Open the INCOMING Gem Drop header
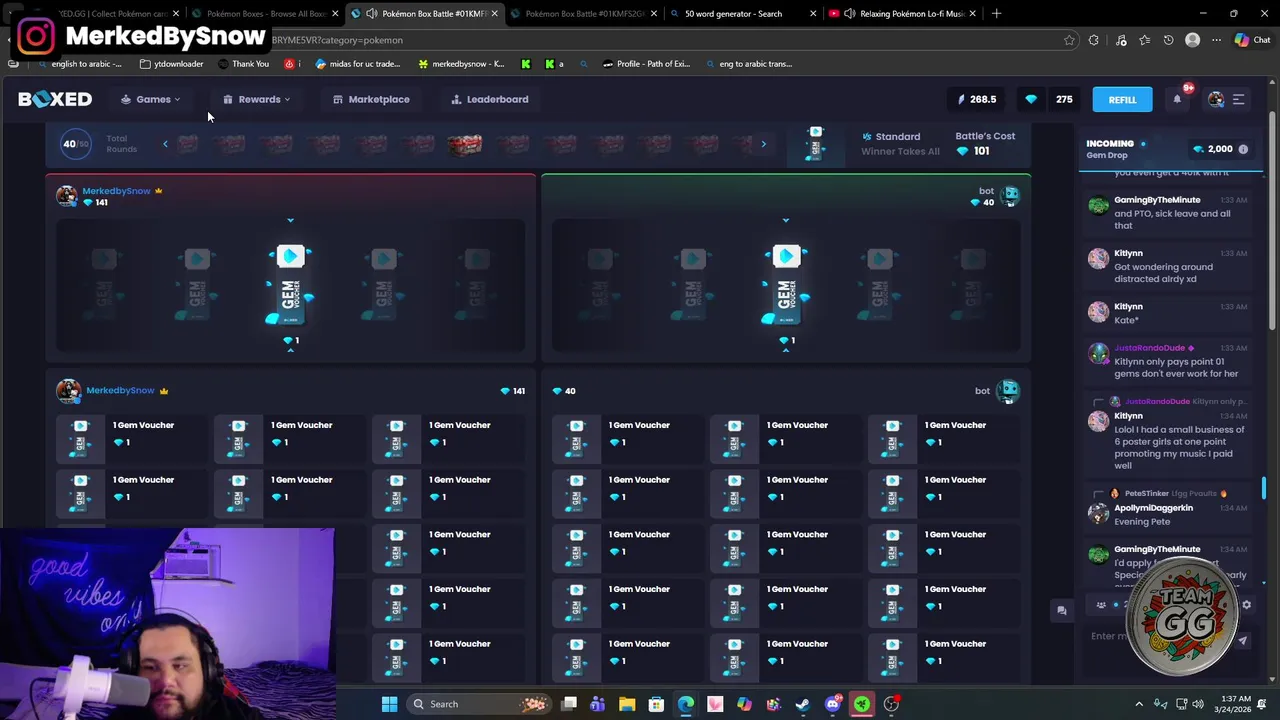The image size is (1280, 720). (1116, 149)
